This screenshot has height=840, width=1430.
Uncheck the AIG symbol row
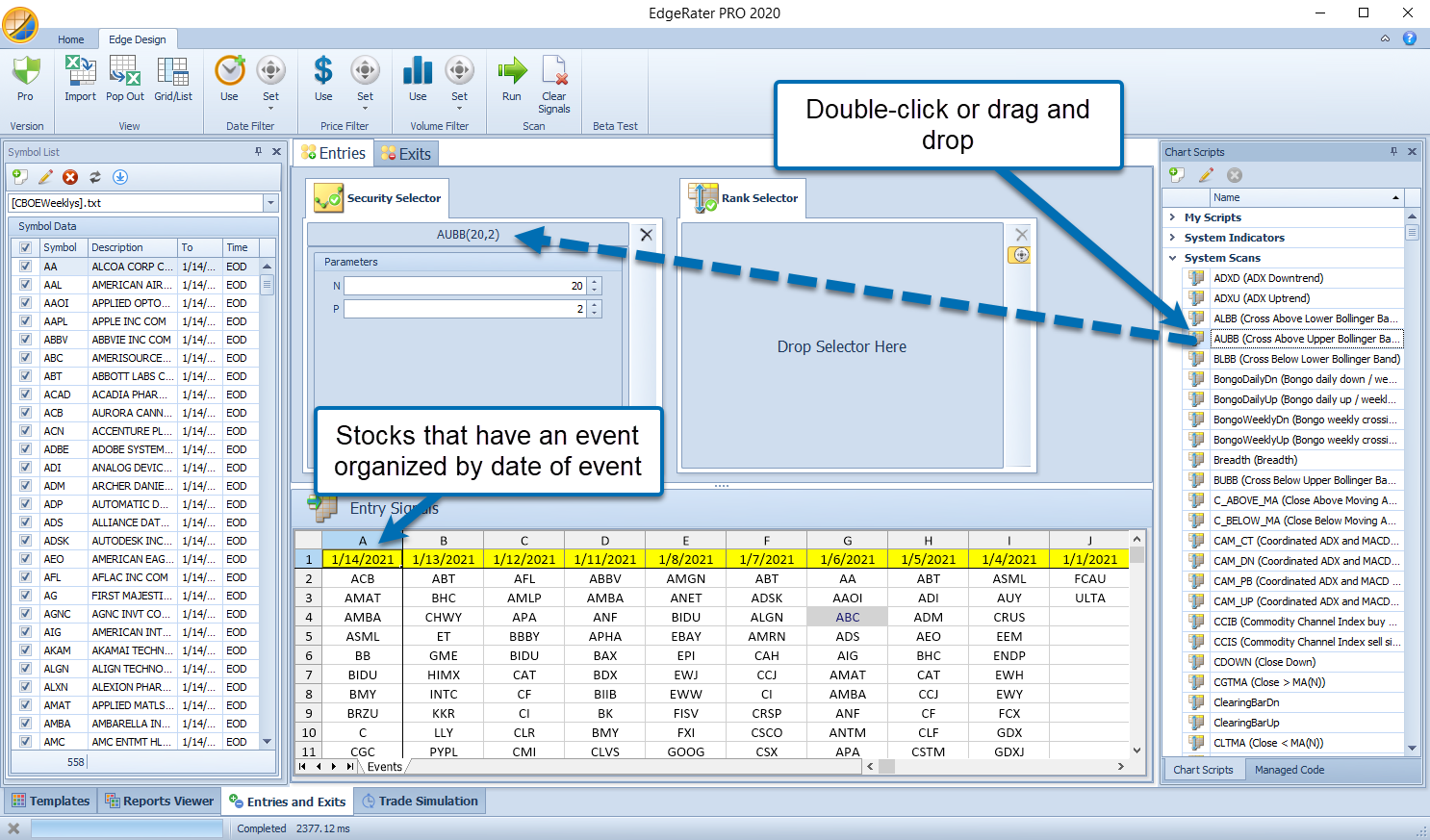tap(26, 632)
